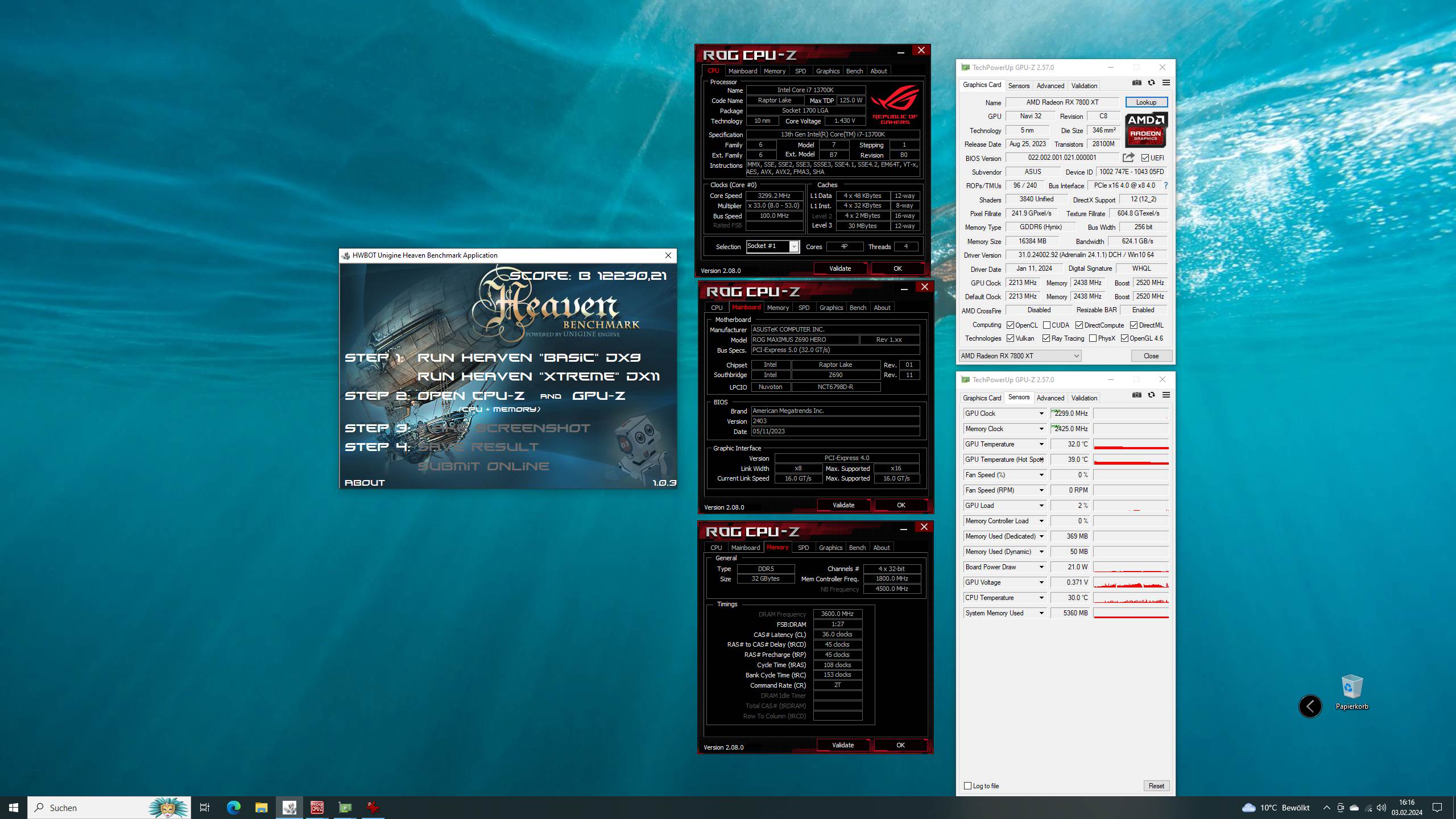The width and height of the screenshot is (1456, 819).
Task: Click RUN HEAVEN "XTREME" DX11
Action: pyautogui.click(x=539, y=377)
